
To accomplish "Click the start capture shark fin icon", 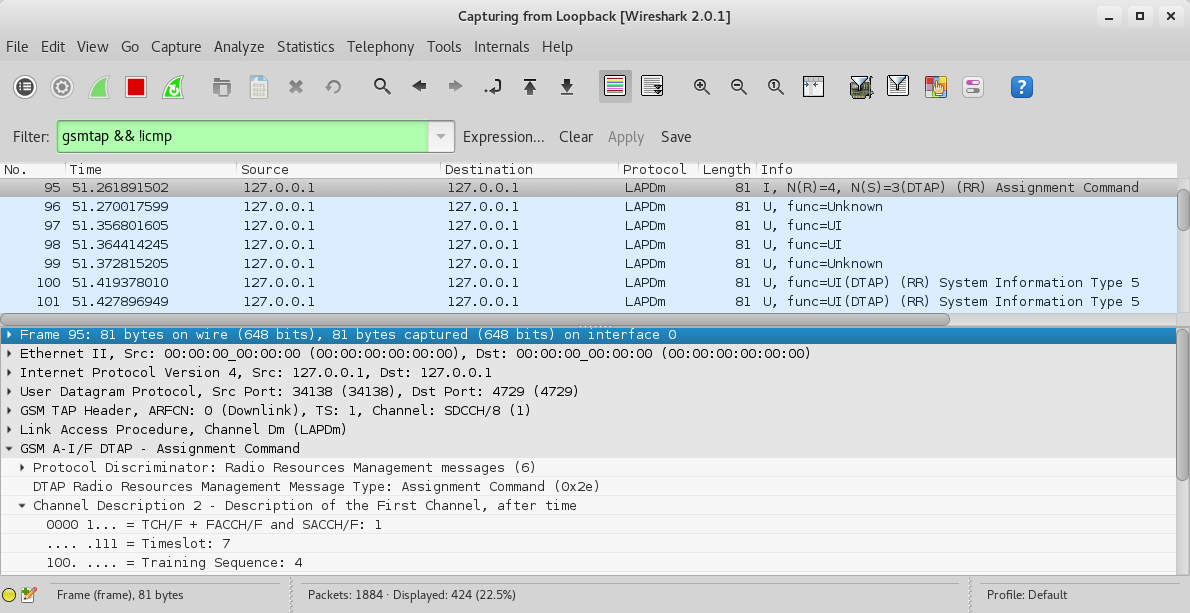I will click(99, 87).
